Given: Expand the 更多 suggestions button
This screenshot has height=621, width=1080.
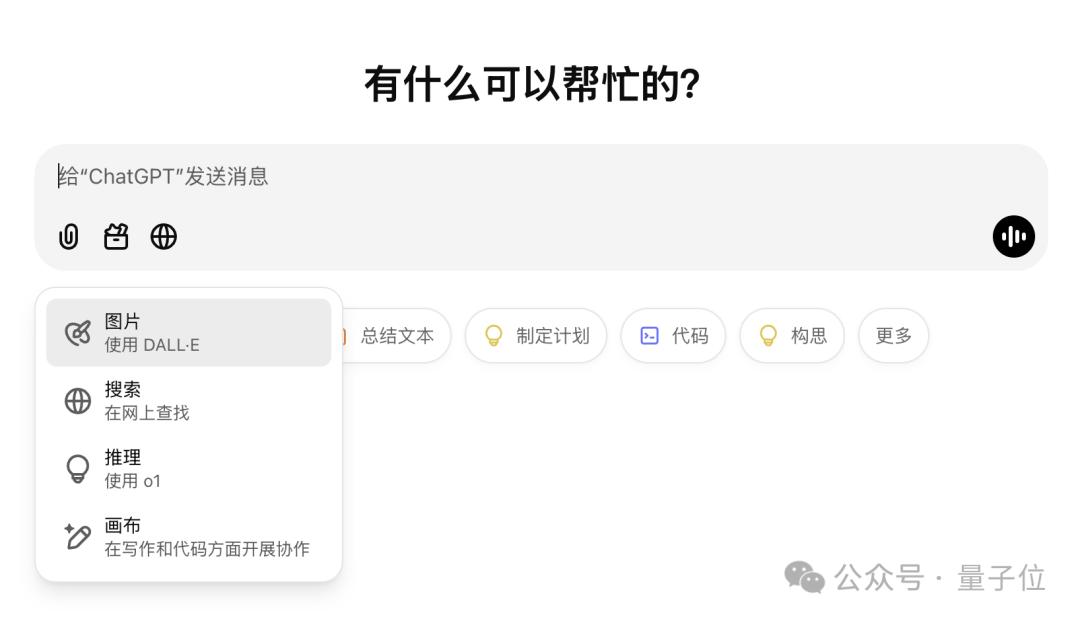Looking at the screenshot, I should point(893,336).
